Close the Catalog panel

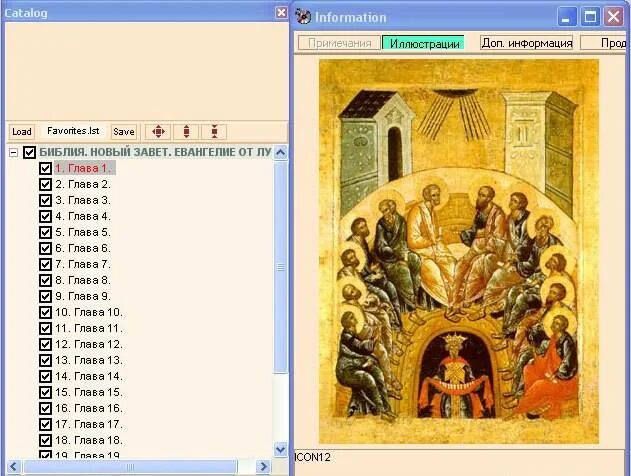pyautogui.click(x=281, y=13)
